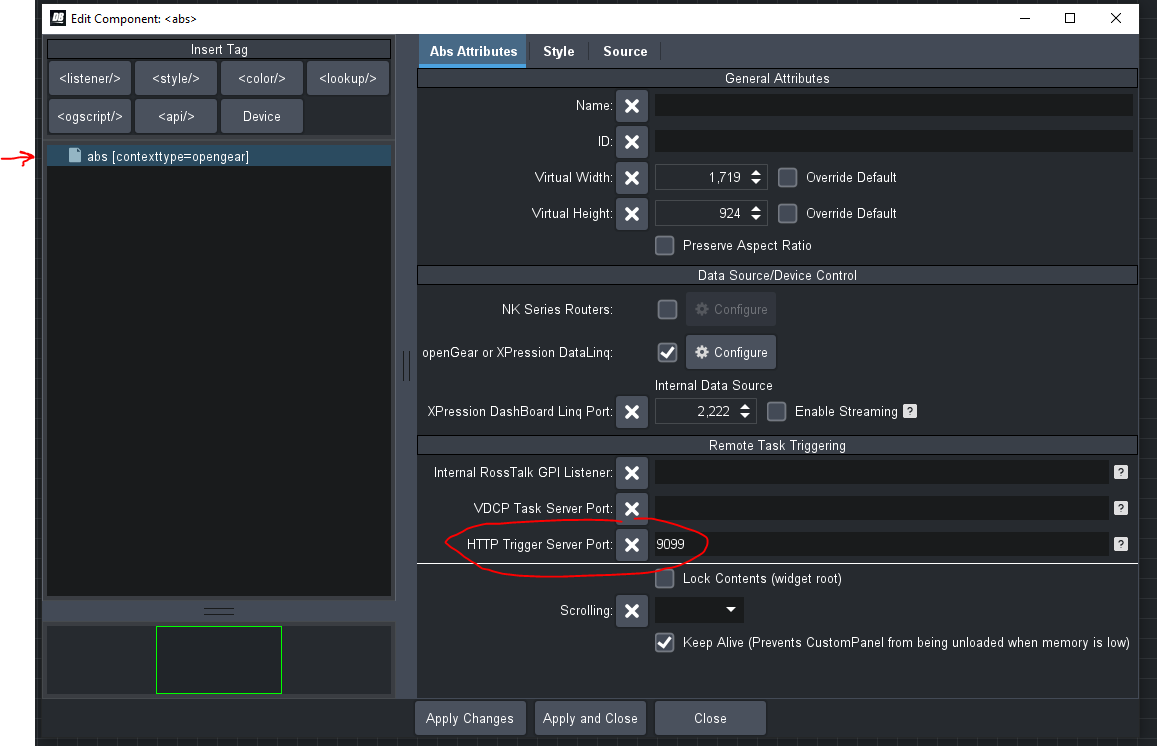Click the horizontal splitter handle above preview

coord(219,611)
